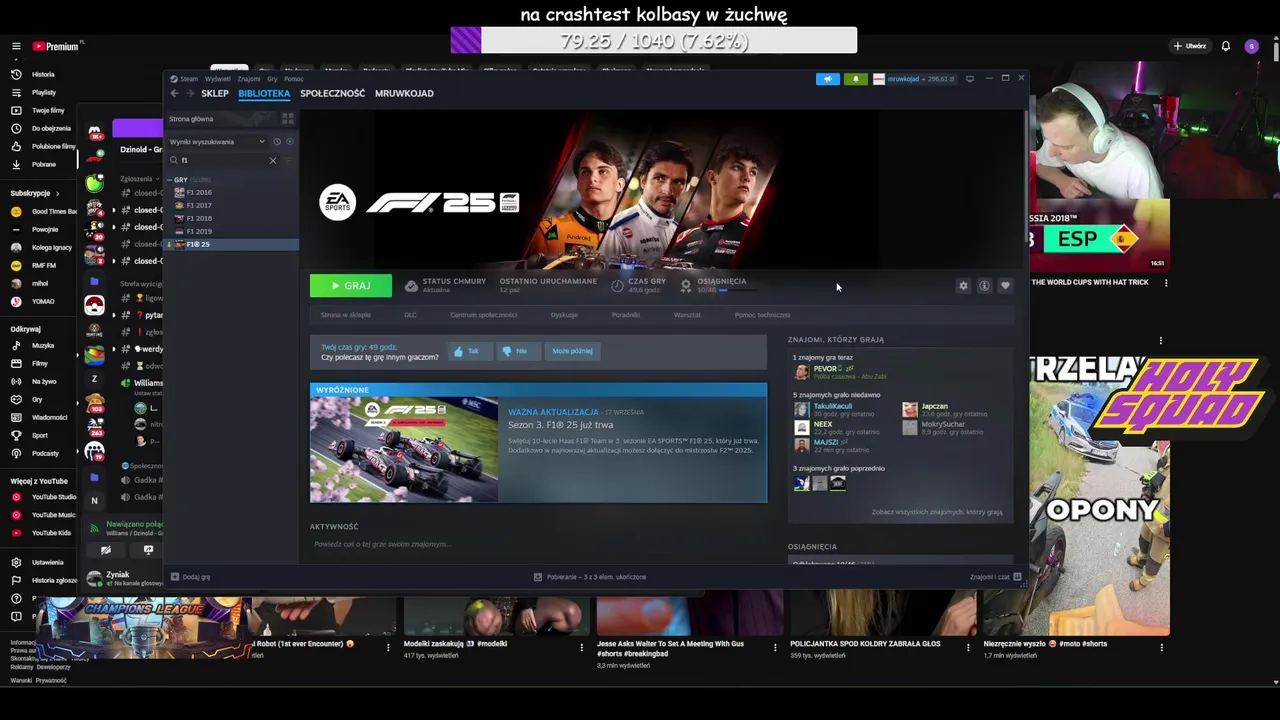Open Gry menu in Steam

[x=272, y=79]
